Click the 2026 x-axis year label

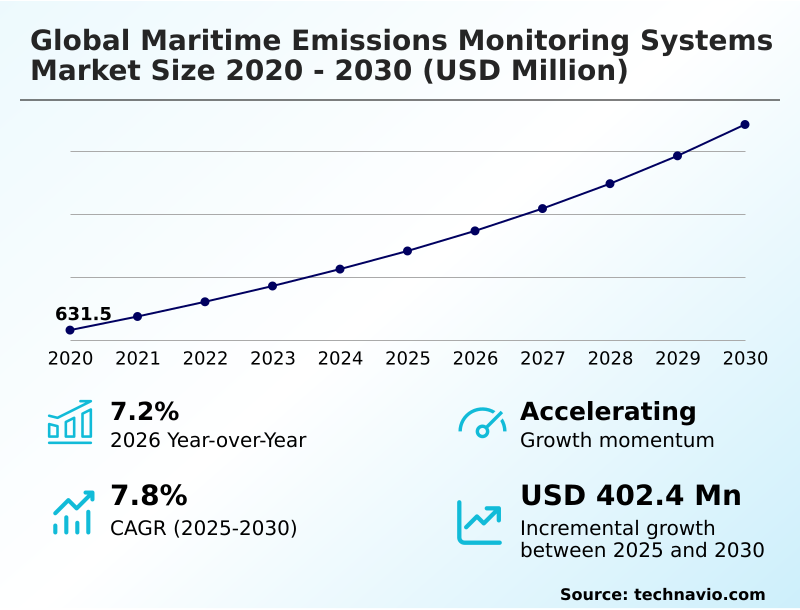pos(475,358)
